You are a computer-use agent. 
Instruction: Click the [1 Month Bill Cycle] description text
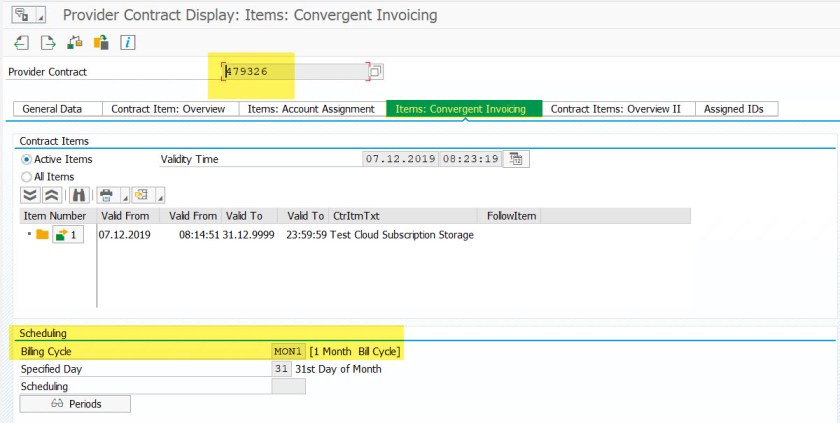tap(355, 351)
